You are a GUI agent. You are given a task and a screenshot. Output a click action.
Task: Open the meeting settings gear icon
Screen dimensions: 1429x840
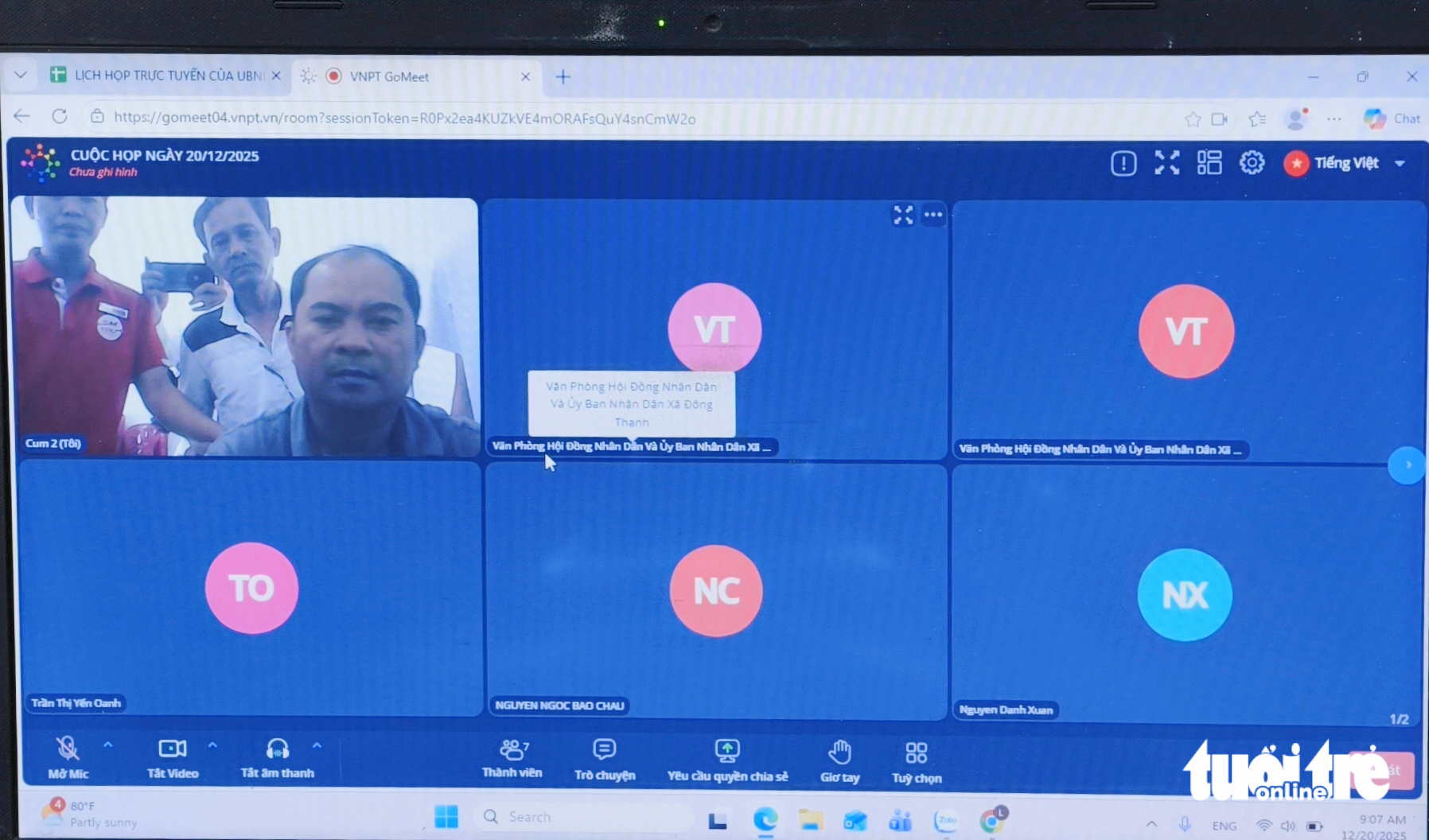[1252, 163]
